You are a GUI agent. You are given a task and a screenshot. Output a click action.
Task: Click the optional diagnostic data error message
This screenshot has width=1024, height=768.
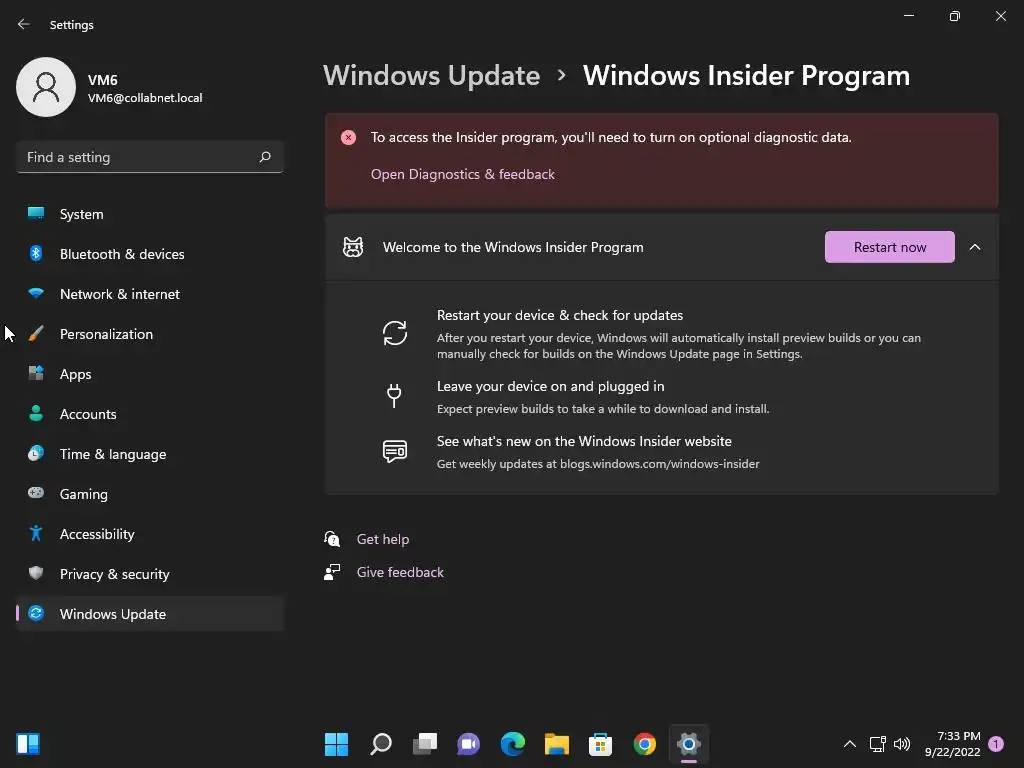coord(611,137)
